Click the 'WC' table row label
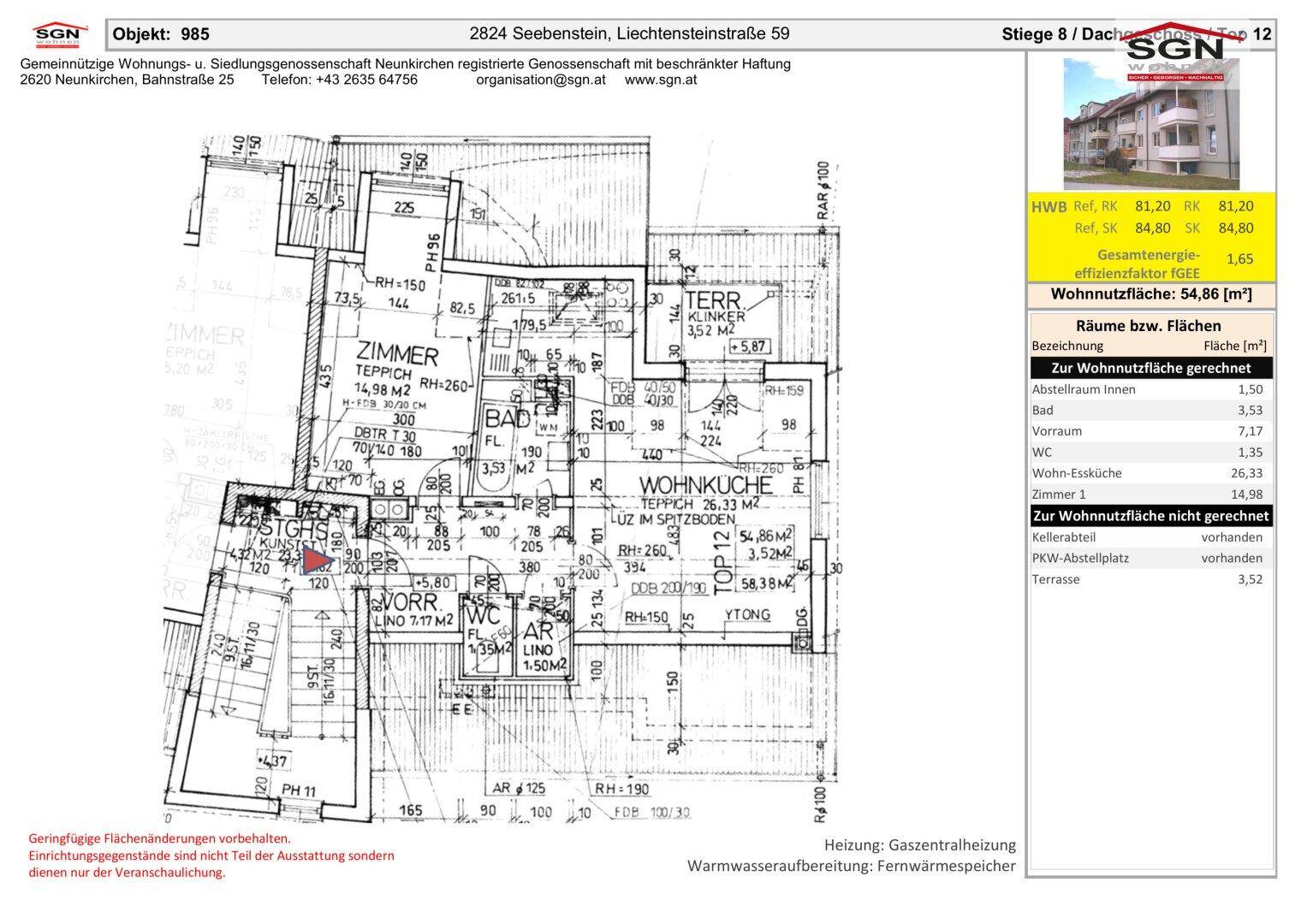 point(1043,452)
